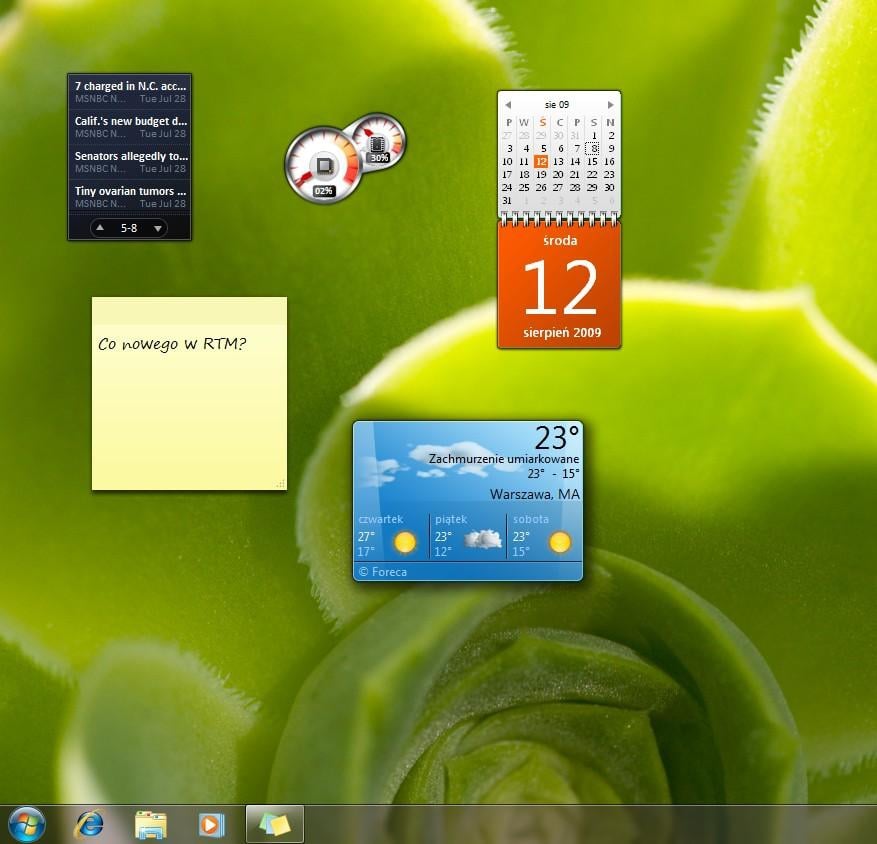The image size is (877, 844).
Task: Select the highlighted date 12 on the calendar
Action: click(x=542, y=160)
